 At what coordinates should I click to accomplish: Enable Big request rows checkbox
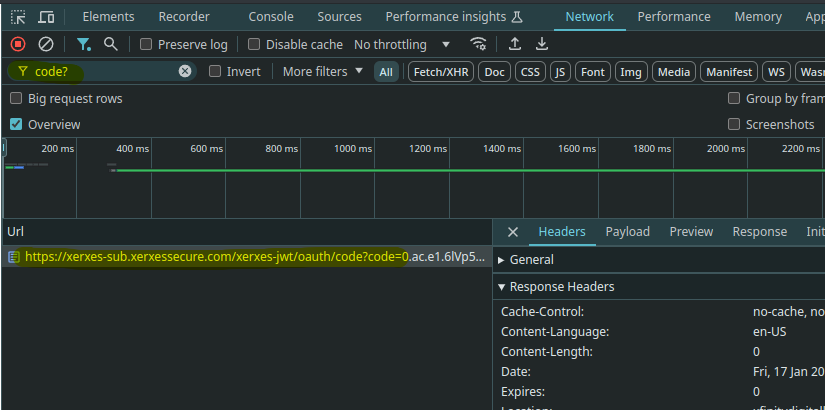tap(16, 98)
